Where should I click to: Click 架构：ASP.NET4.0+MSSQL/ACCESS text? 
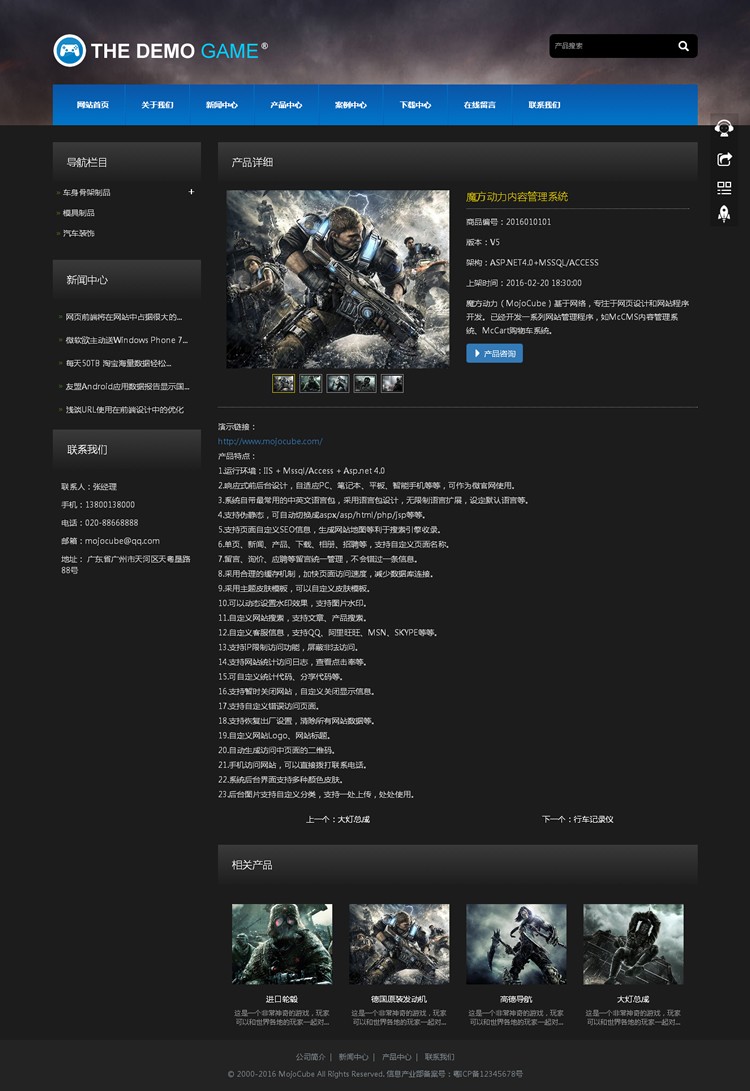tap(532, 263)
